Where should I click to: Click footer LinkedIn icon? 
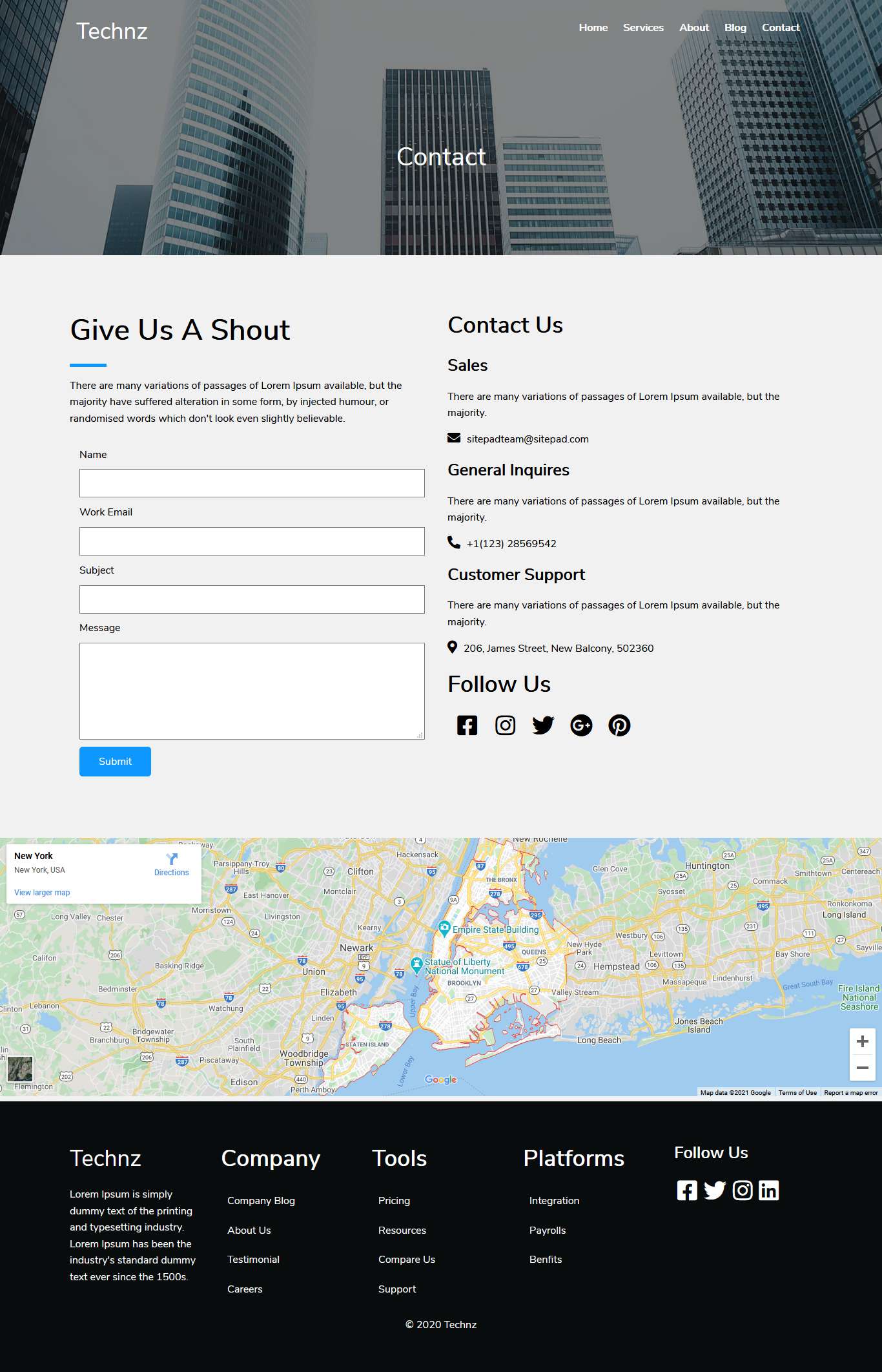(x=768, y=1190)
